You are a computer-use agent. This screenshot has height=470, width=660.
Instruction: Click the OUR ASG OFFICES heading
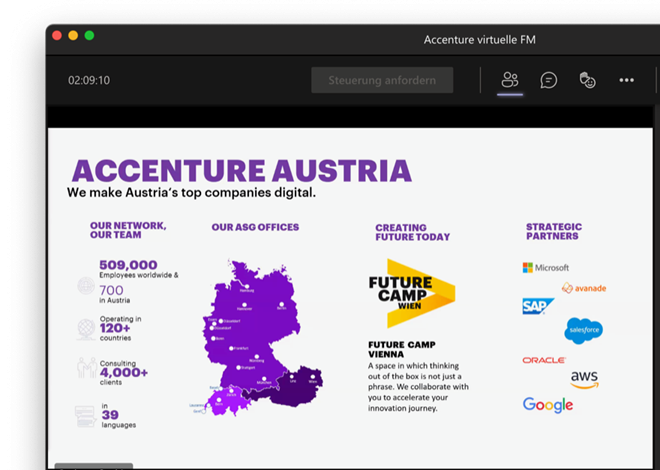pyautogui.click(x=255, y=227)
